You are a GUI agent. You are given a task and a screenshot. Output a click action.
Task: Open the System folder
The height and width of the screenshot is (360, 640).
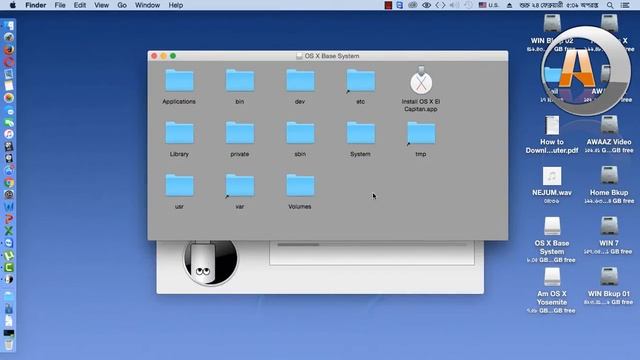click(x=360, y=133)
